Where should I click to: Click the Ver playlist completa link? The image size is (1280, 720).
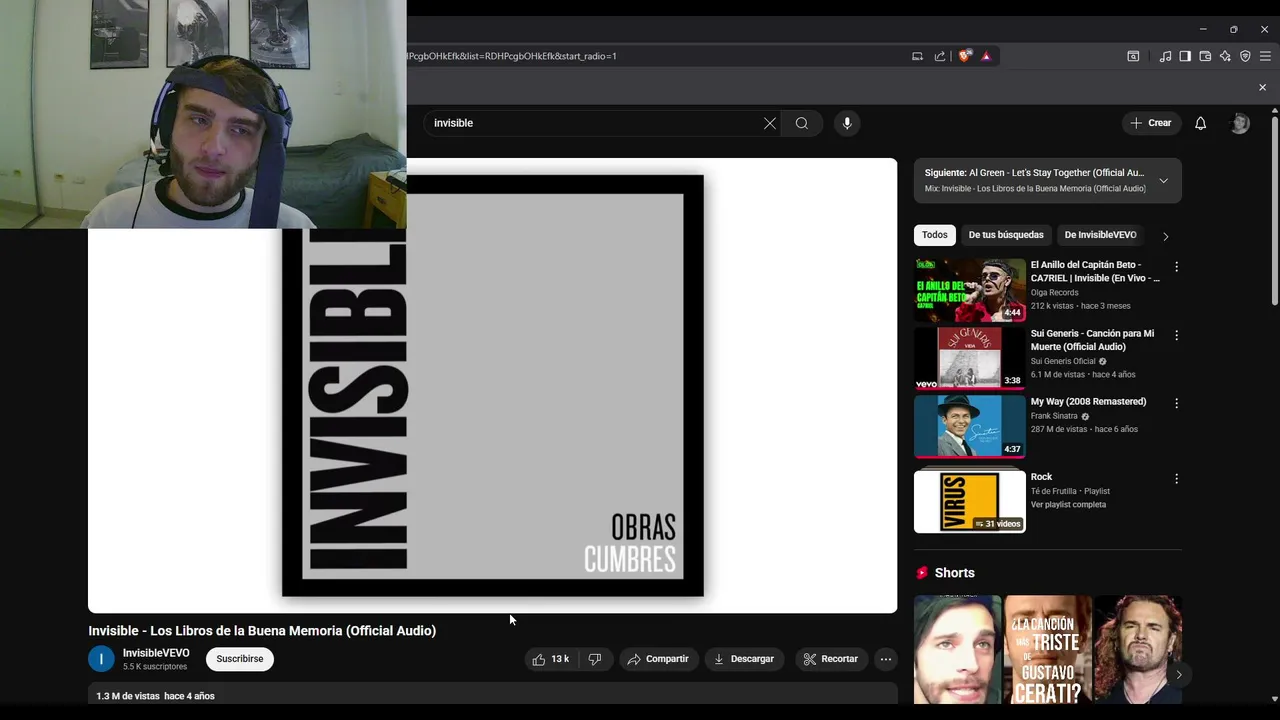1068,505
